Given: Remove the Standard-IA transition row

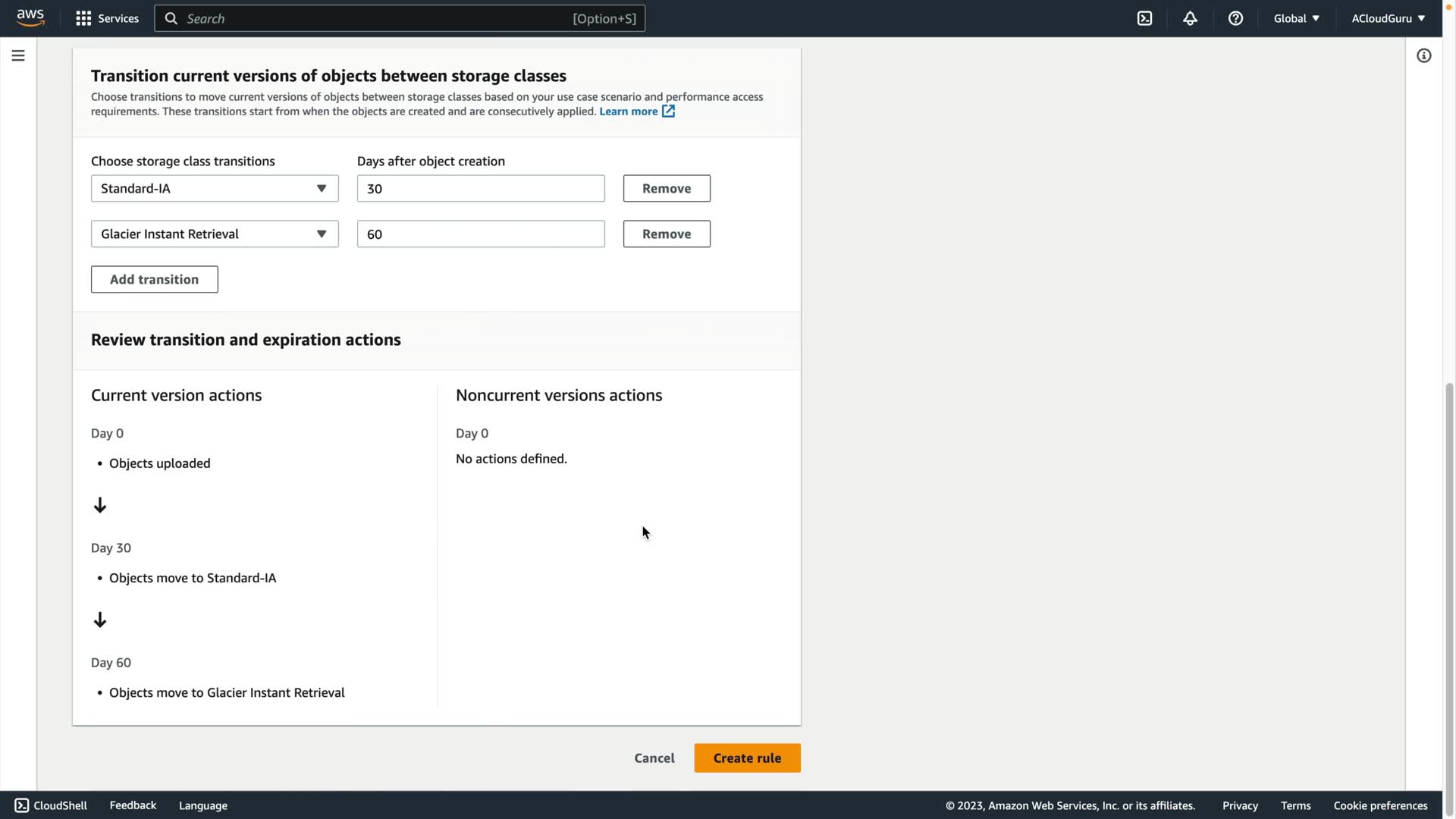Looking at the screenshot, I should pyautogui.click(x=666, y=188).
